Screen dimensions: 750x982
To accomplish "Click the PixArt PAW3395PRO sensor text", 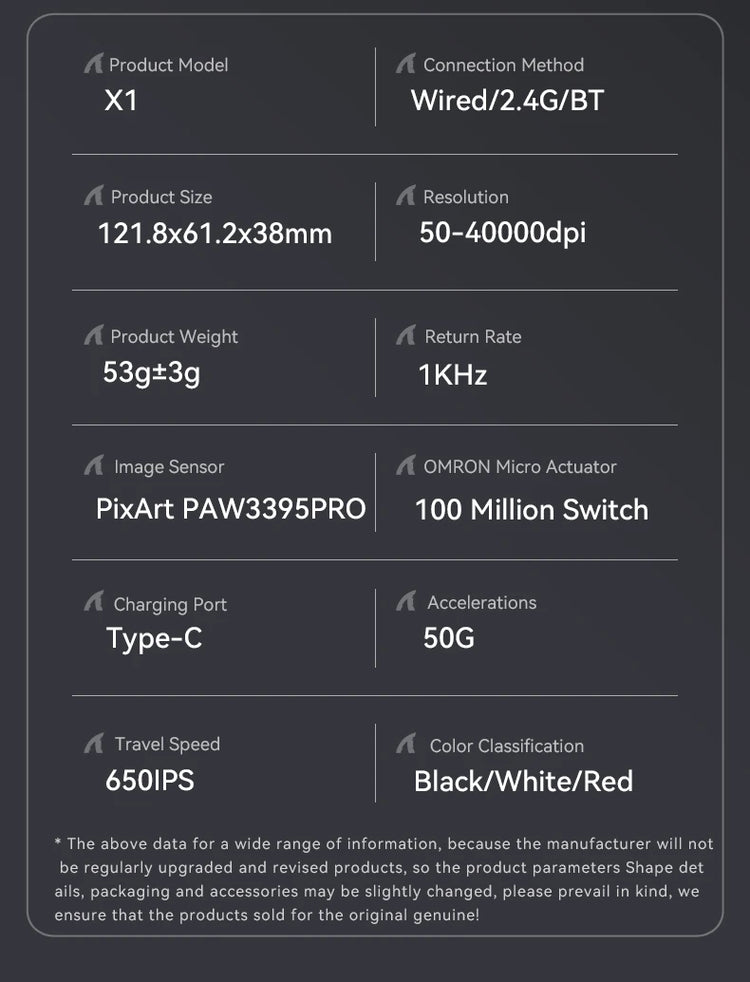I will (231, 508).
